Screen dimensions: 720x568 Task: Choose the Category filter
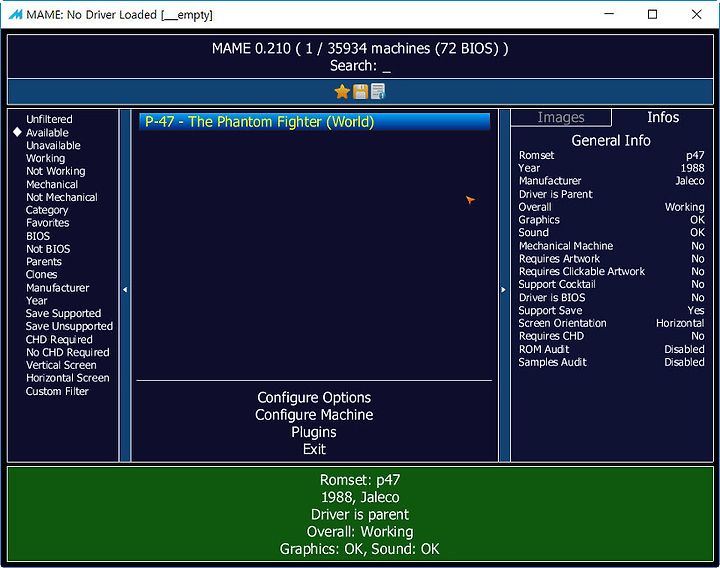pyautogui.click(x=47, y=210)
